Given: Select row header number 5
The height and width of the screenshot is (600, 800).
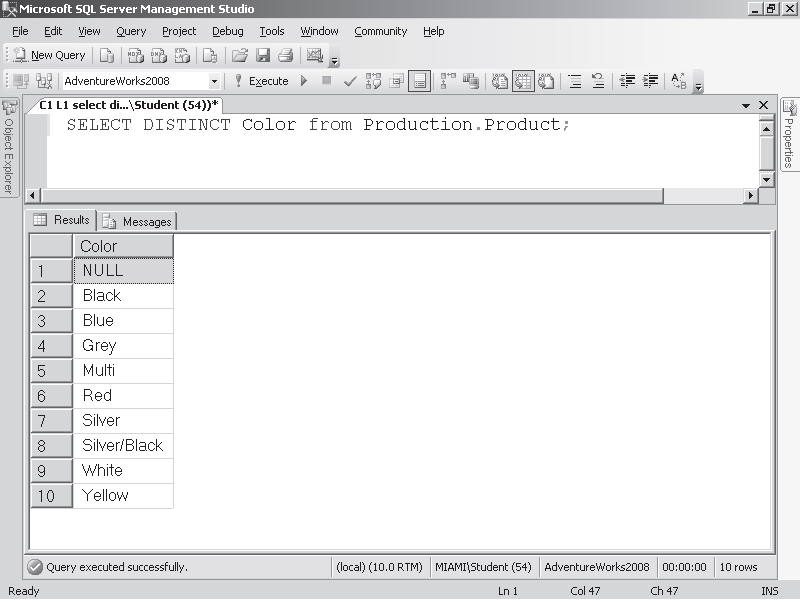Looking at the screenshot, I should pos(52,371).
